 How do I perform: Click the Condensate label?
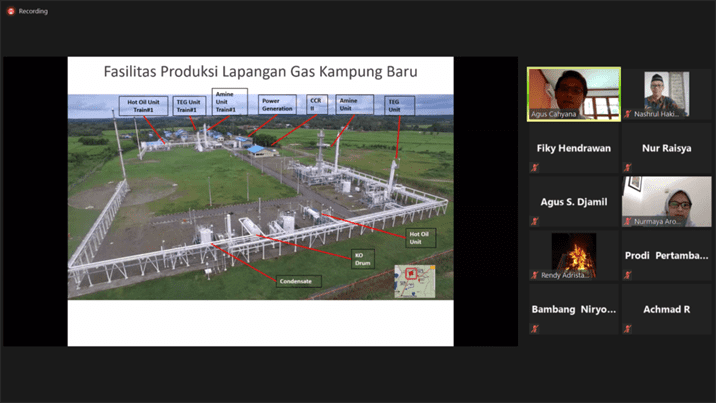pyautogui.click(x=299, y=281)
